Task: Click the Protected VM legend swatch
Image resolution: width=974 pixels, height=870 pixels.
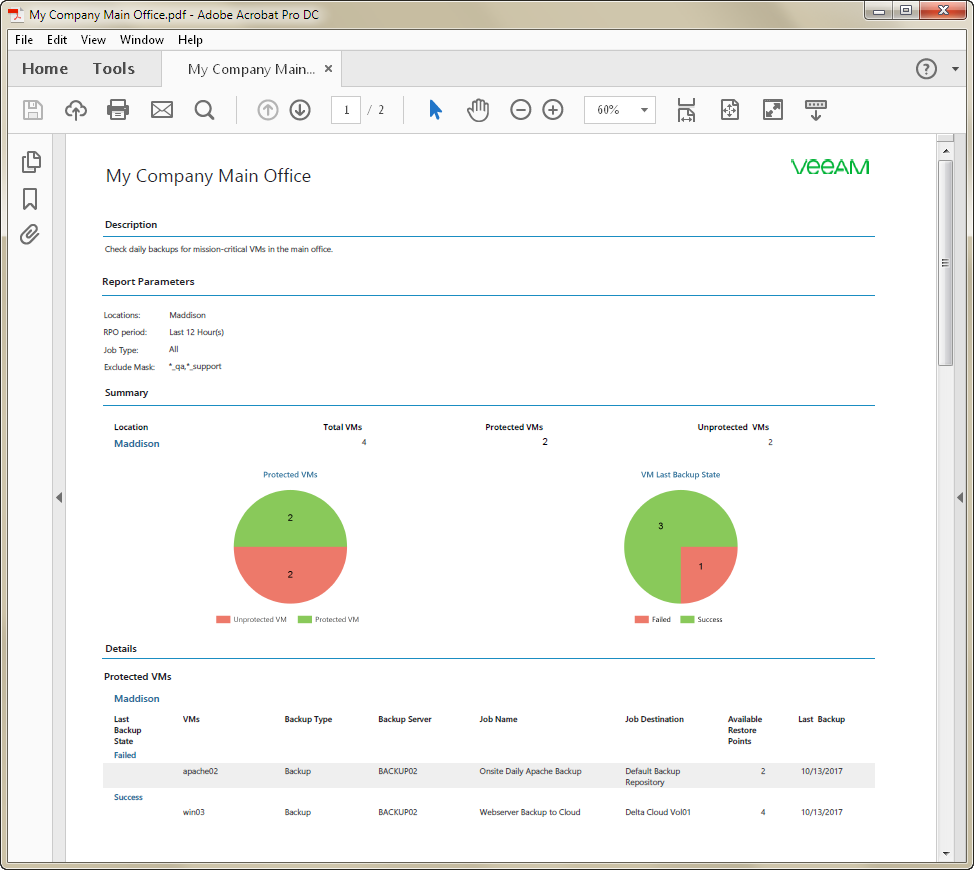Action: (x=304, y=619)
